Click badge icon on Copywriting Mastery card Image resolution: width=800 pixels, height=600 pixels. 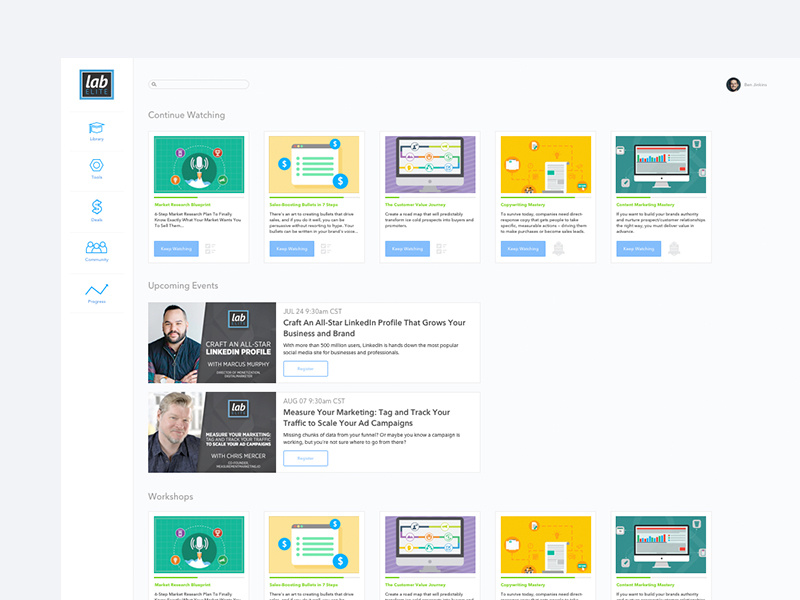[x=559, y=248]
